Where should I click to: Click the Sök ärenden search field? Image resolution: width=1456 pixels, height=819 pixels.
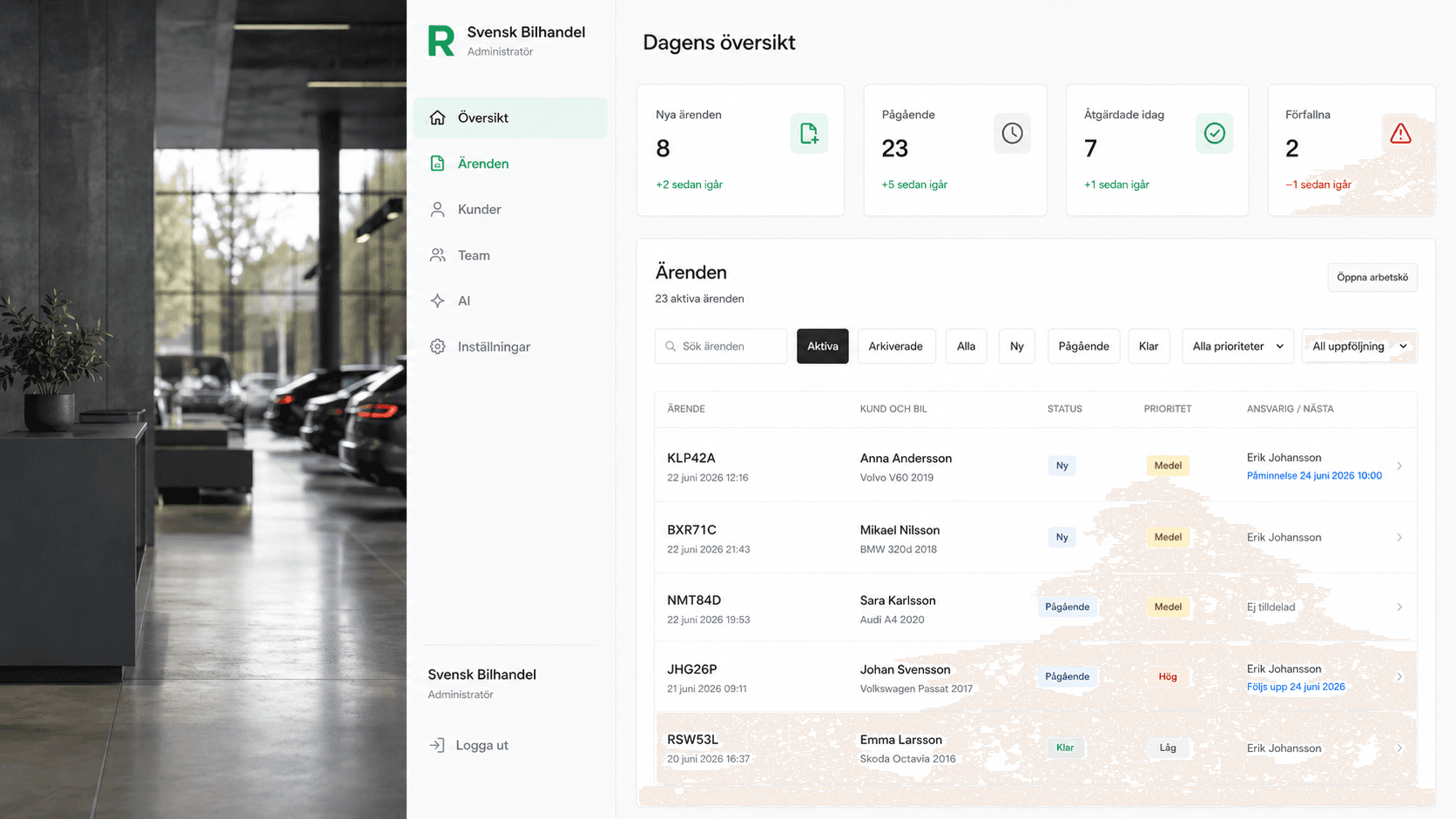tap(721, 346)
